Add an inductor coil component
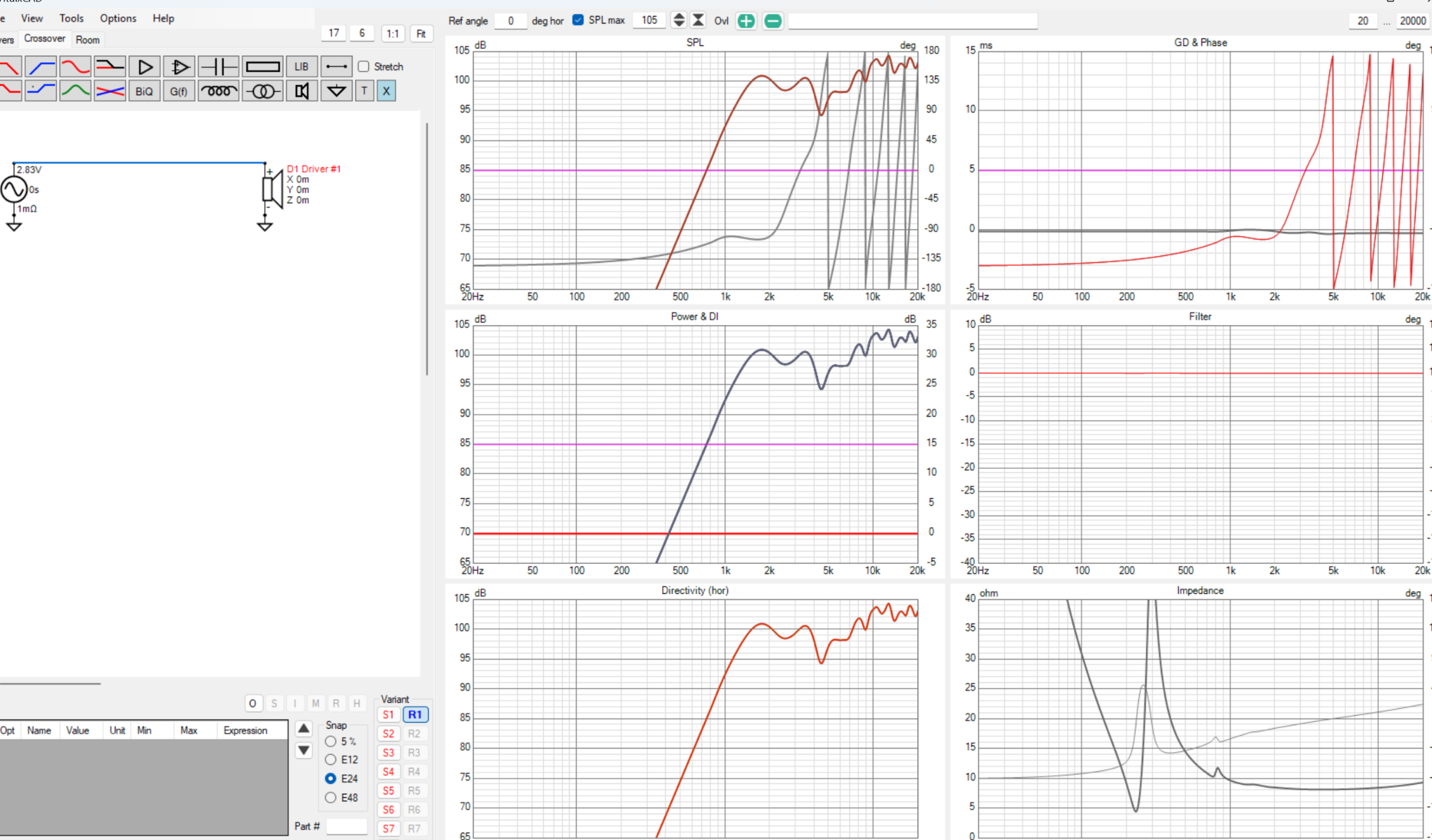Screen dimensions: 1432x840 (219, 91)
